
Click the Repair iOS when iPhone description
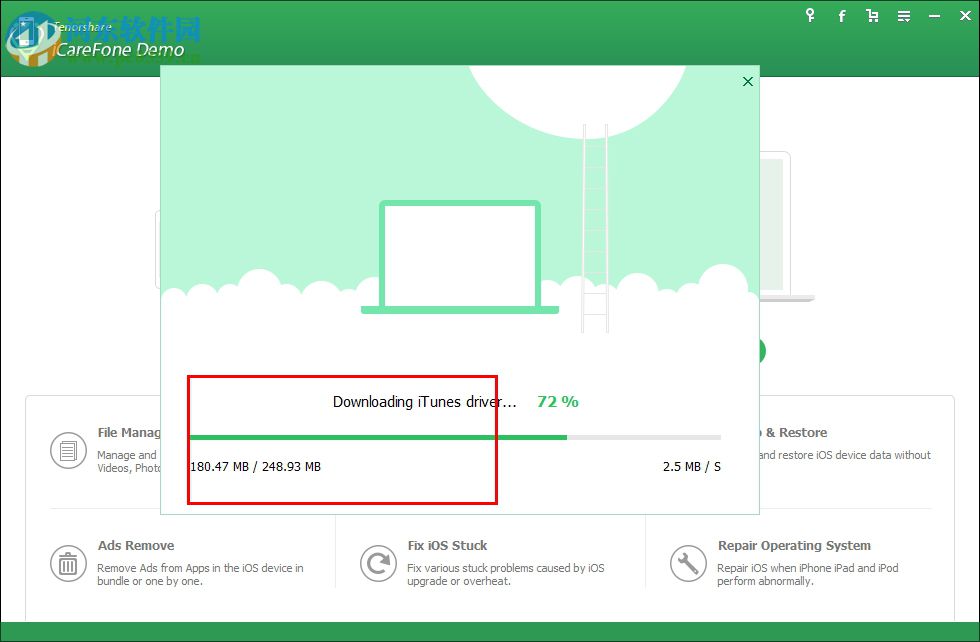[808, 574]
